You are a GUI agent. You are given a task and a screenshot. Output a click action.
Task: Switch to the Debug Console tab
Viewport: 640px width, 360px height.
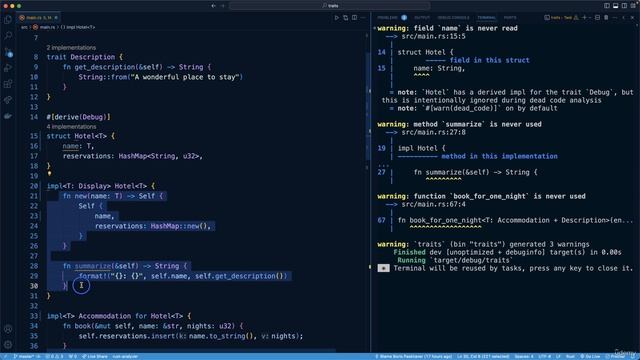453,18
